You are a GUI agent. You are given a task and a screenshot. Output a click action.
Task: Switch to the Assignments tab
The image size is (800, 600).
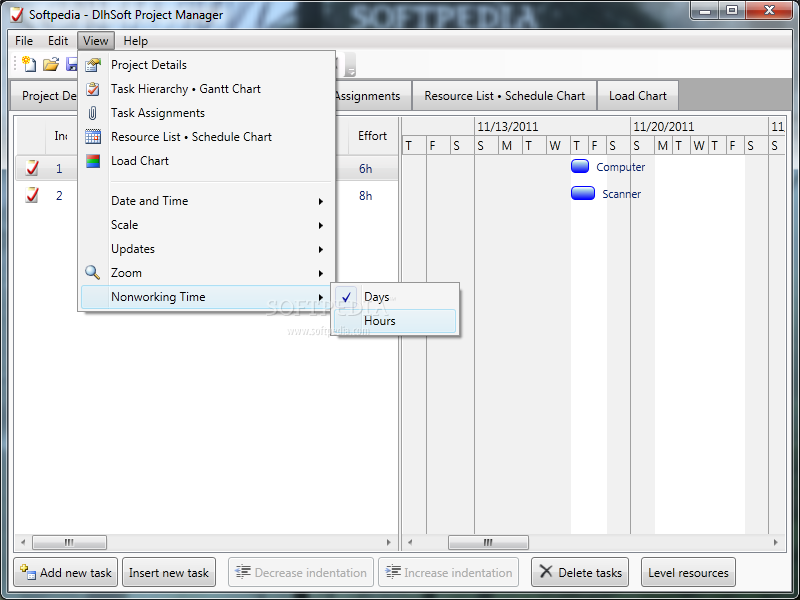373,96
